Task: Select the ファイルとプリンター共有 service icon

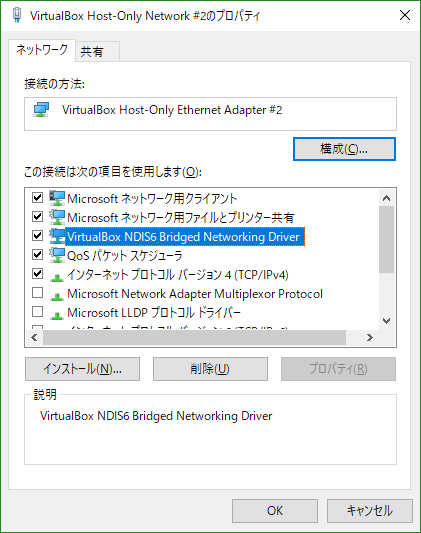Action: tap(57, 217)
